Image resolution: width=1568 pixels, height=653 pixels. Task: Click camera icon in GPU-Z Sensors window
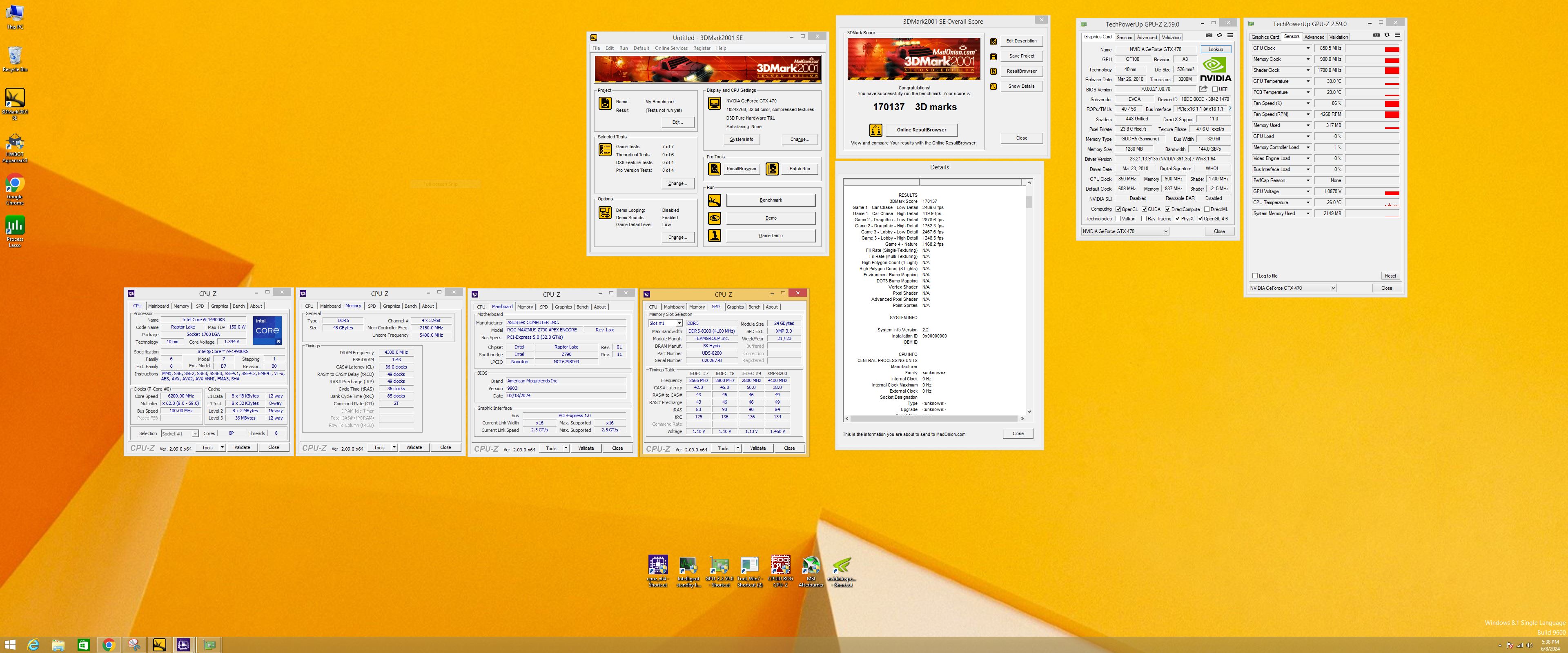point(1376,35)
